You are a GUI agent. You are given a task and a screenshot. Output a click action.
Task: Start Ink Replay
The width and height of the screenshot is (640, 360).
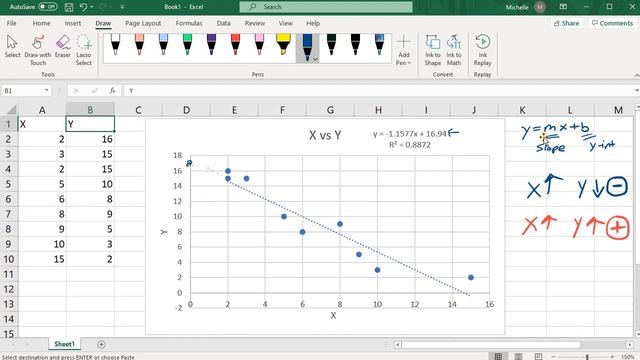482,50
